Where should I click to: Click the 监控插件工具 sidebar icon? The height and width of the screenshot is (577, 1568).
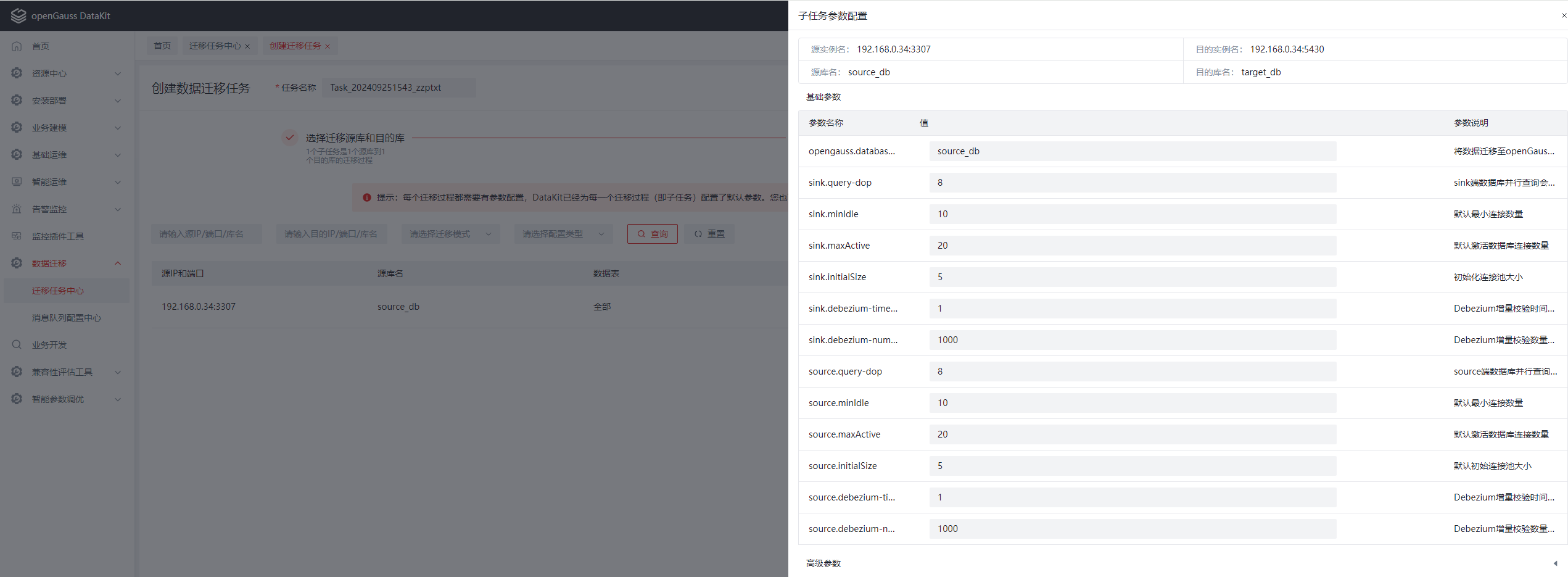pos(17,236)
